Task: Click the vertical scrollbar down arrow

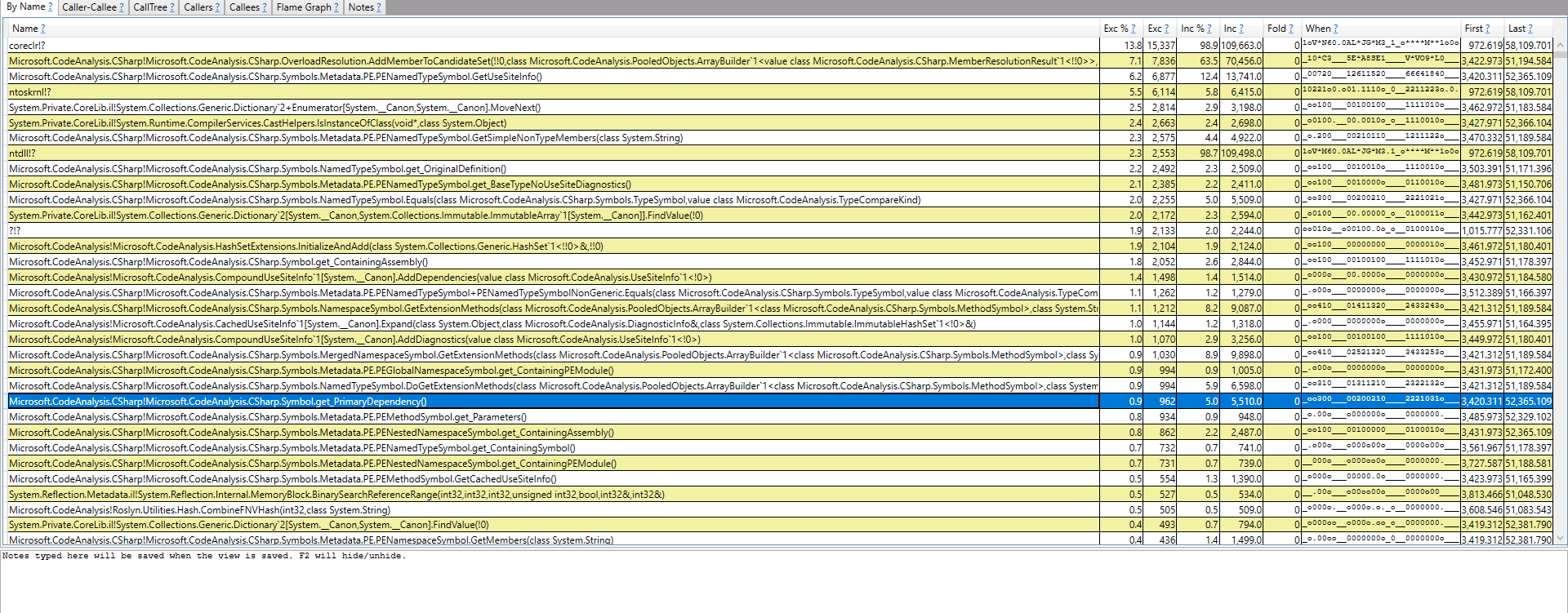Action: (1561, 538)
